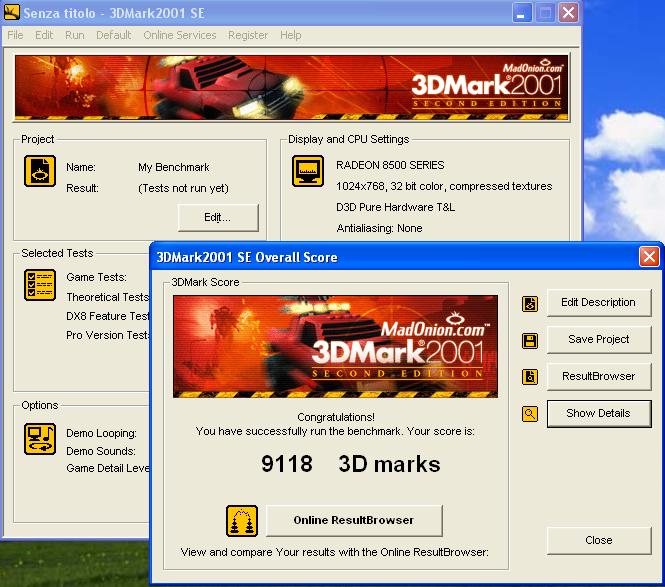Click the Save Project floppy icon
The width and height of the screenshot is (665, 587).
tap(530, 341)
